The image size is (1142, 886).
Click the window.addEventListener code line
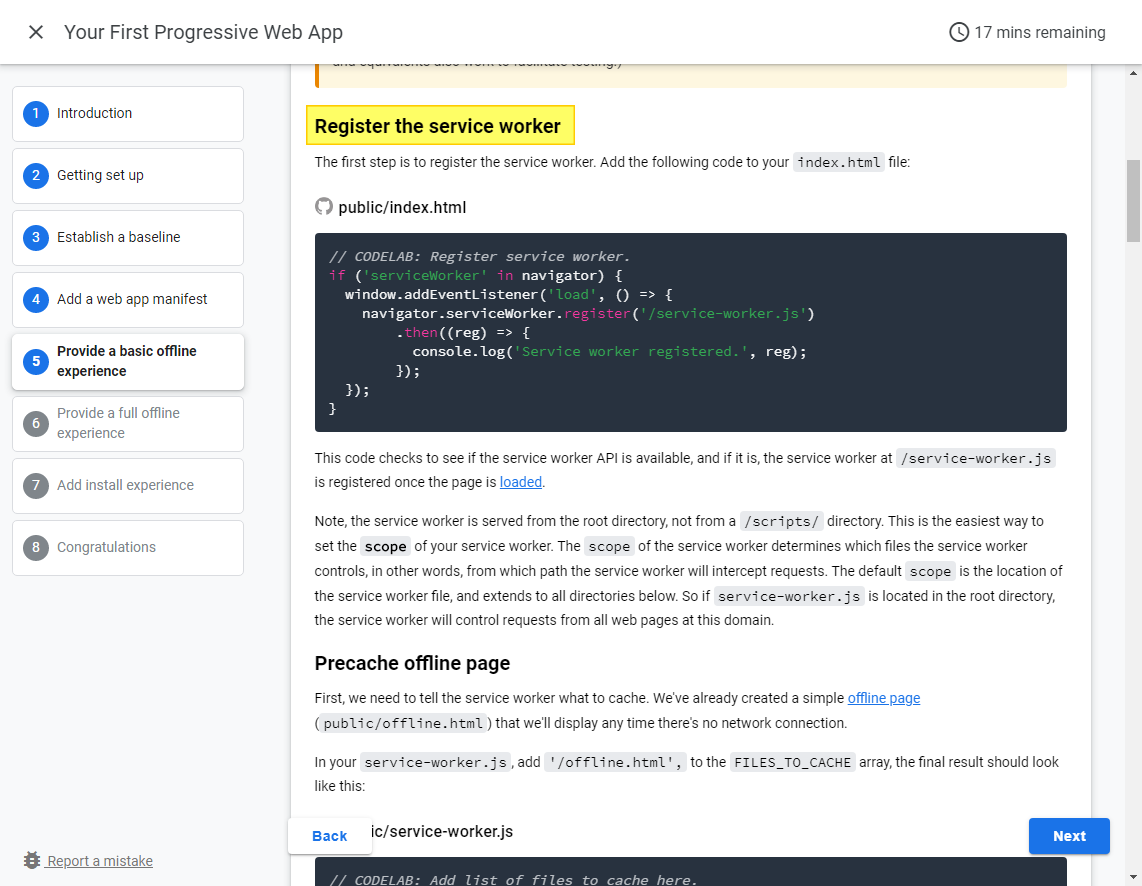[x=508, y=295]
